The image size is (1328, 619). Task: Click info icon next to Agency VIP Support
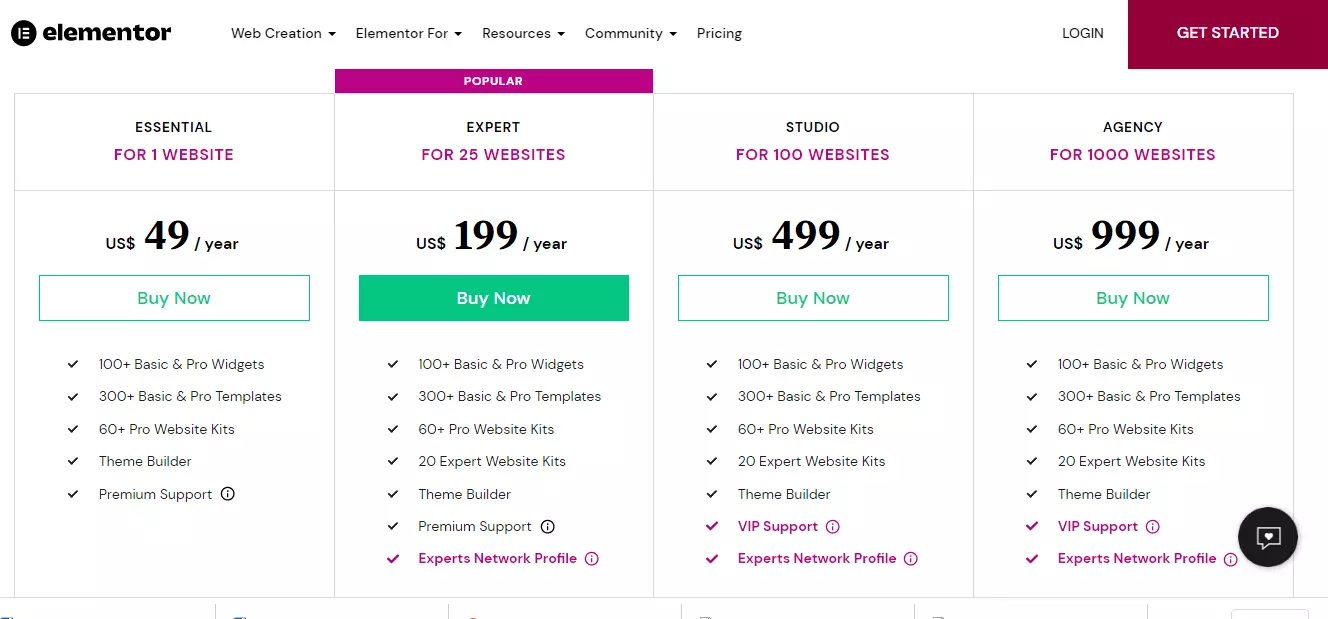[x=1152, y=526]
